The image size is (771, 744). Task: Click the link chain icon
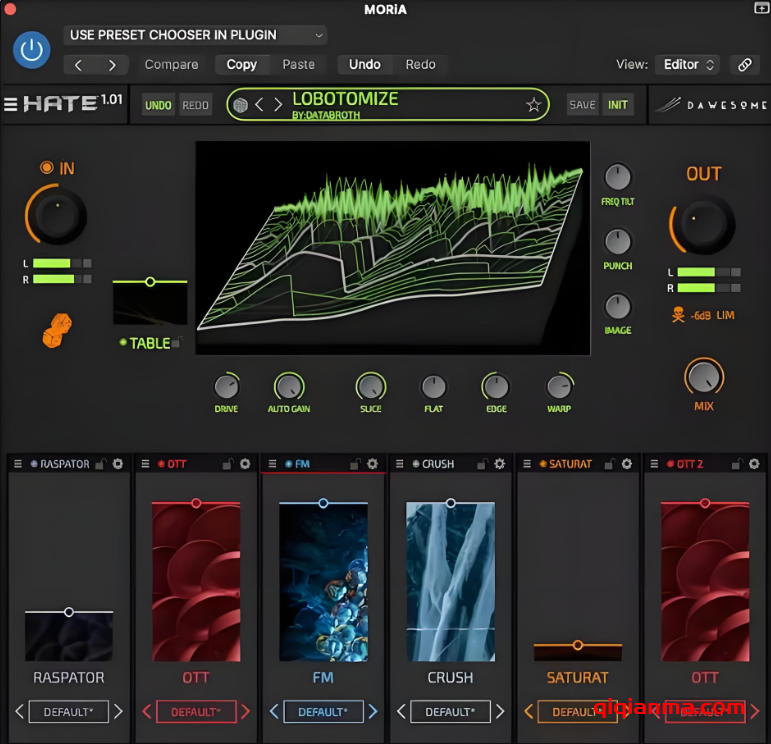(744, 64)
